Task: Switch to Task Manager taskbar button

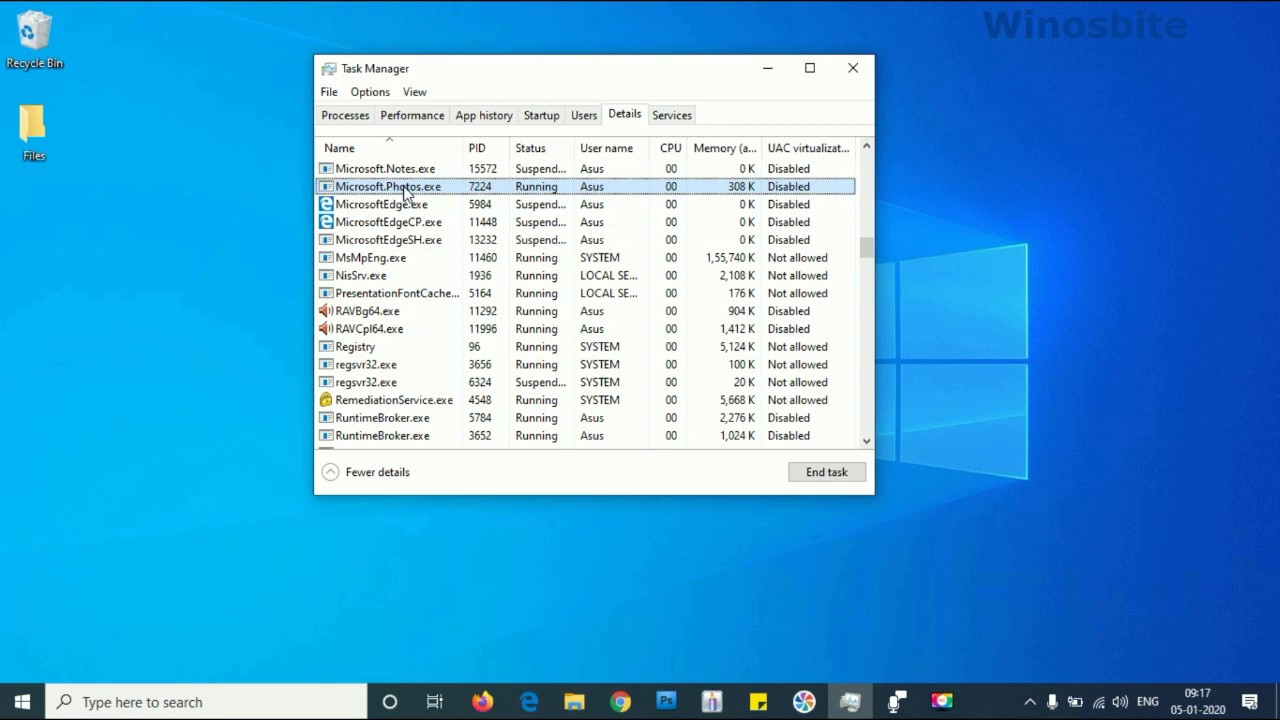Action: 850,702
